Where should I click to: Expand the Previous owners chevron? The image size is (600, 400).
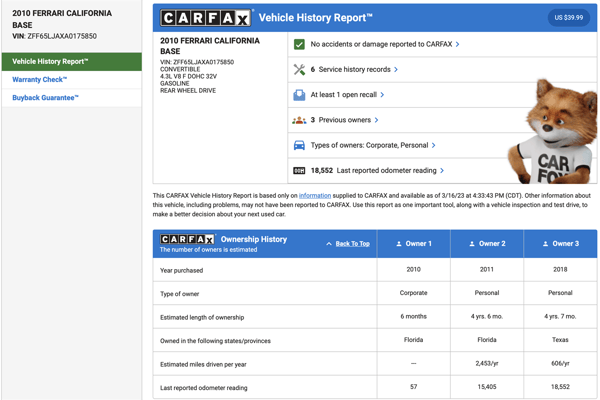tap(377, 120)
